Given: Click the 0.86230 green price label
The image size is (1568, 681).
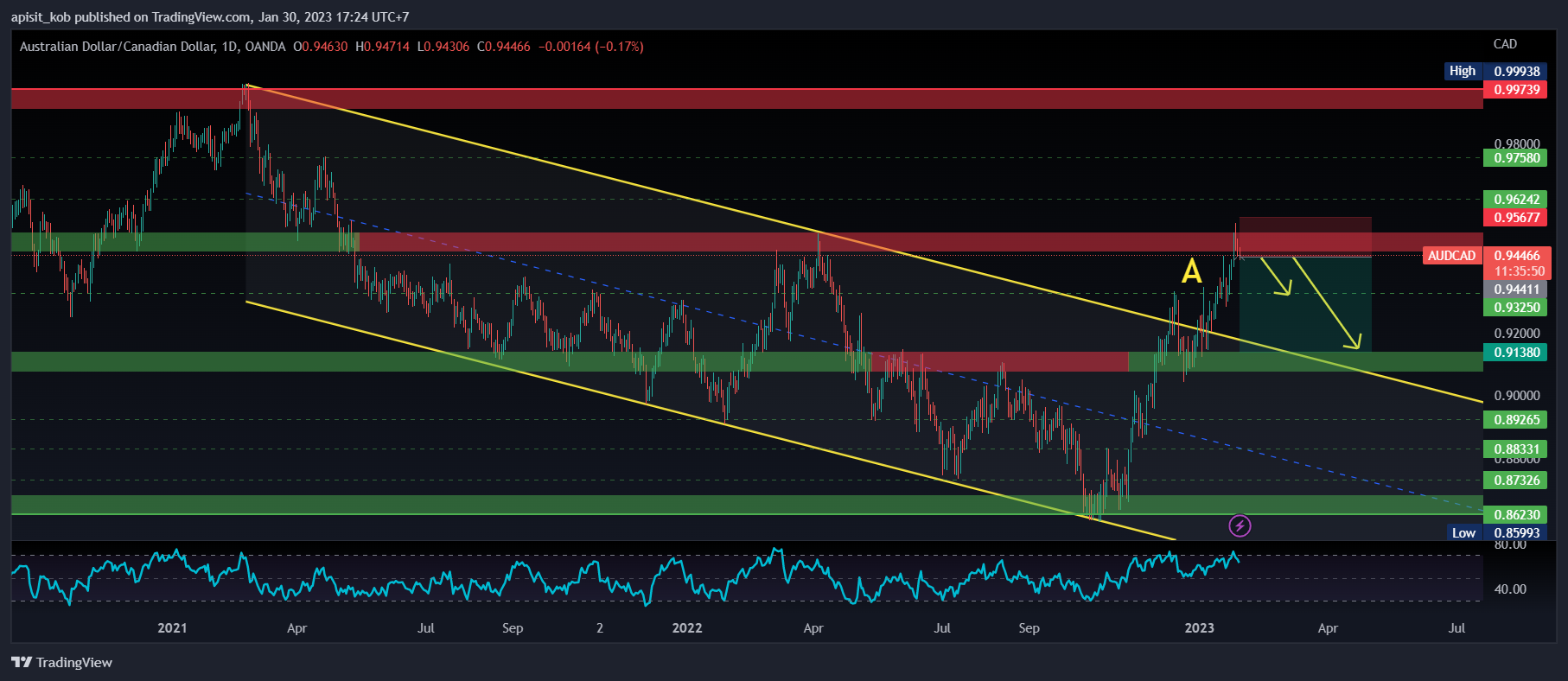Looking at the screenshot, I should 1517,515.
